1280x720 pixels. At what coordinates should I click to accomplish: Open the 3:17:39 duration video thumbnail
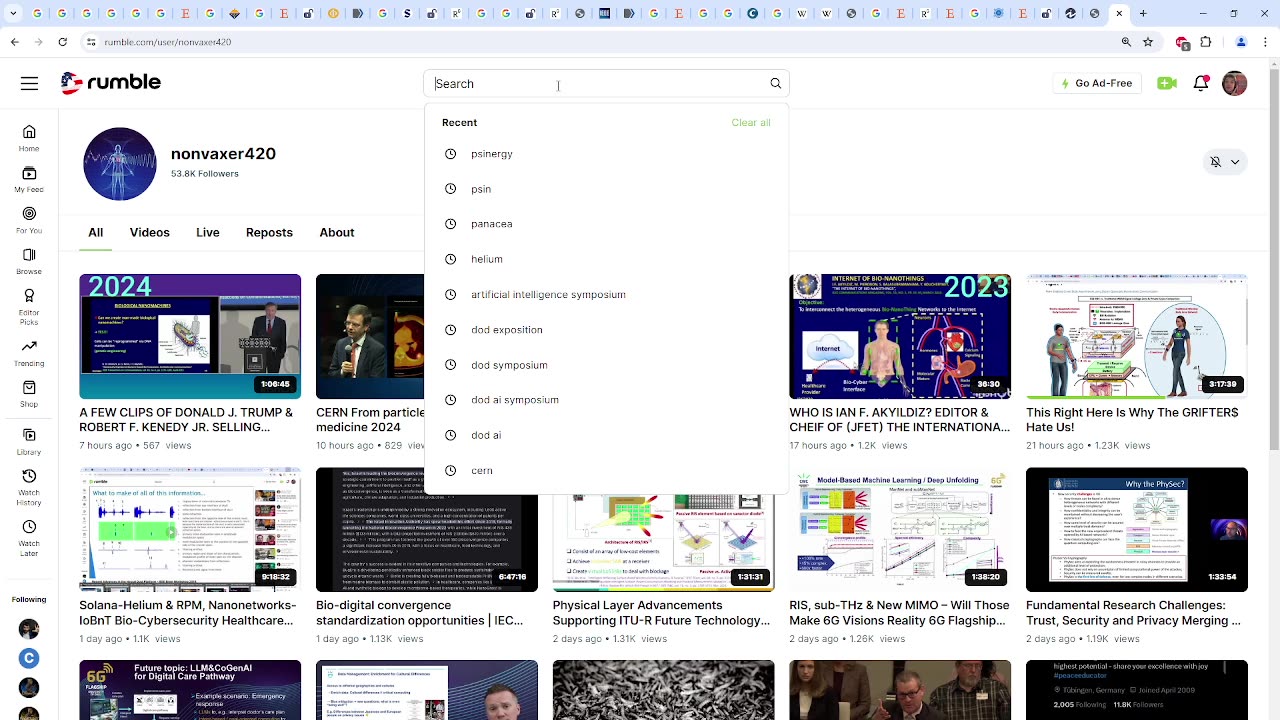(1137, 336)
